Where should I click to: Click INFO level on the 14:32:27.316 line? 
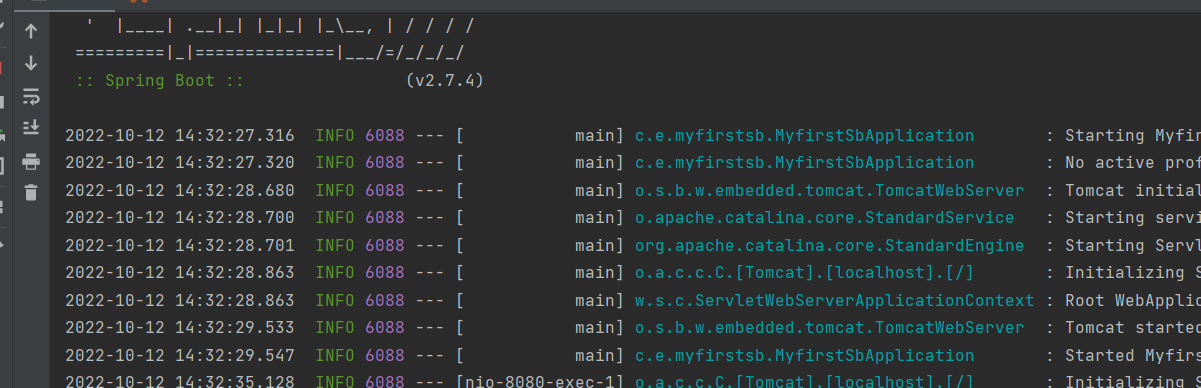coord(335,136)
